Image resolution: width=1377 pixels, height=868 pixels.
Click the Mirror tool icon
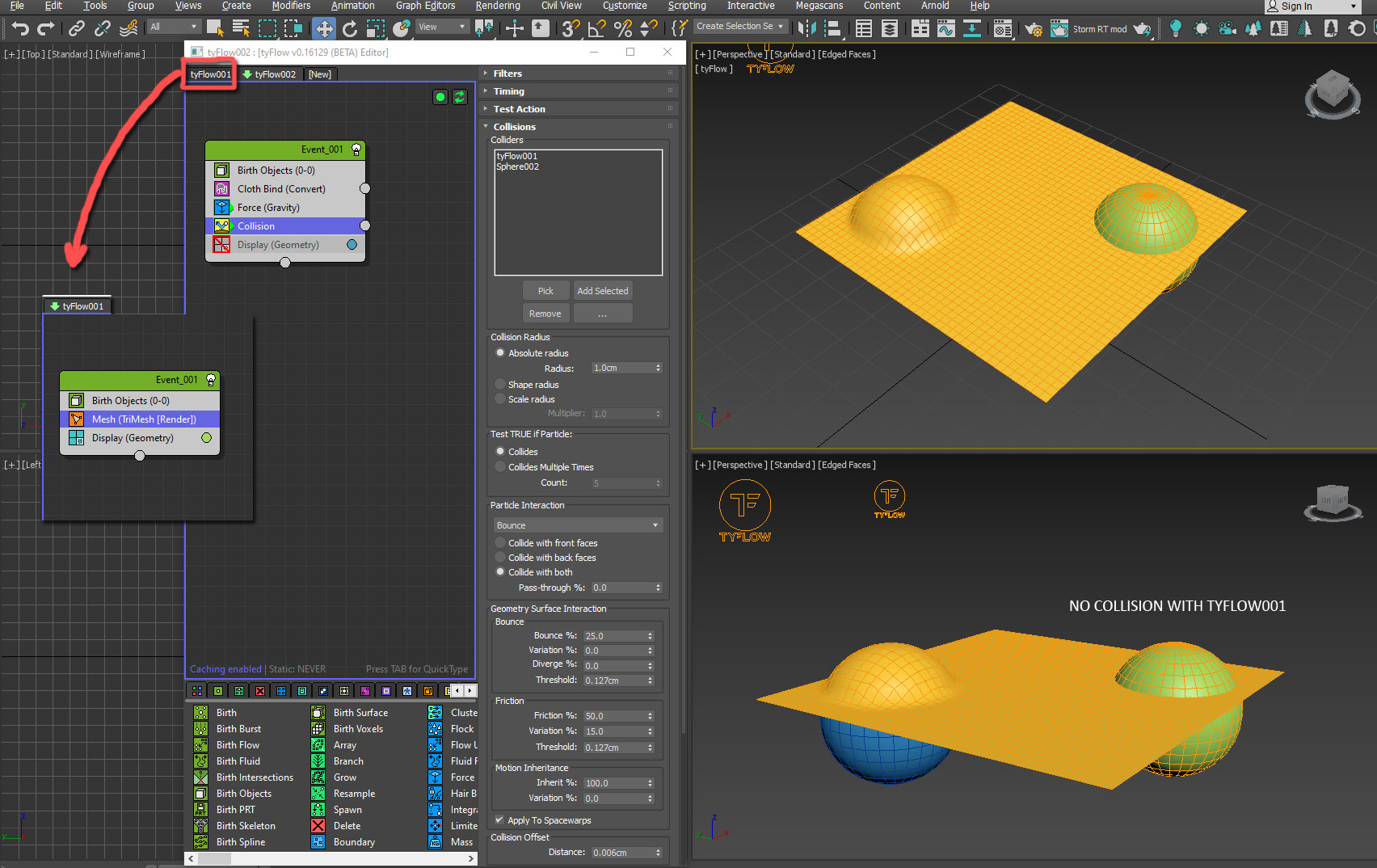(806, 29)
